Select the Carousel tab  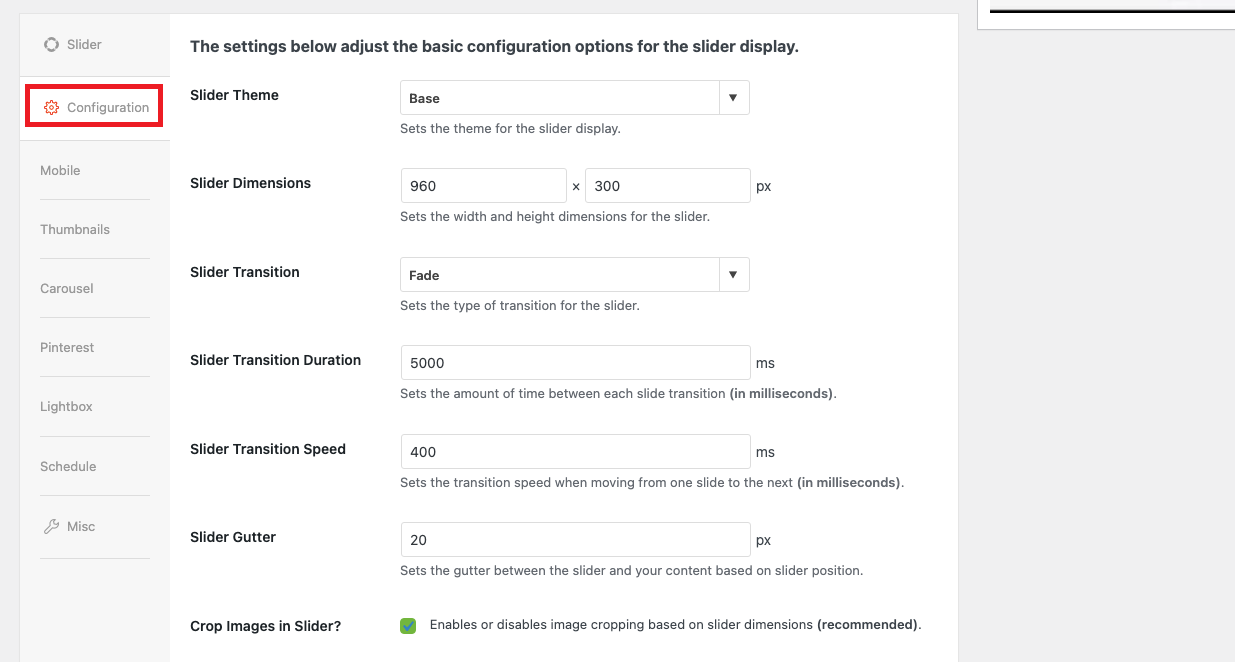(x=67, y=288)
